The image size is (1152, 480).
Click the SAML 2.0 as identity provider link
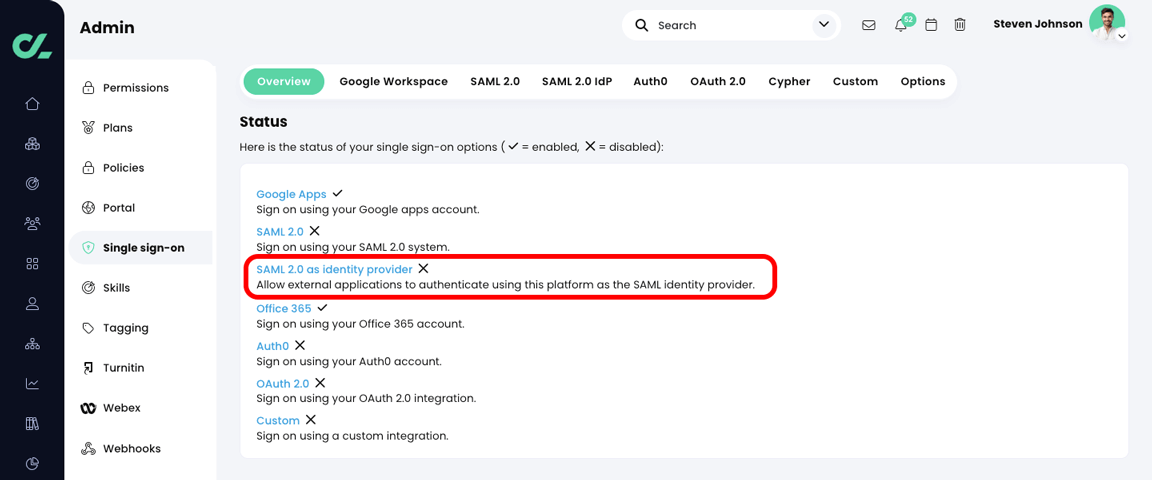tap(334, 270)
